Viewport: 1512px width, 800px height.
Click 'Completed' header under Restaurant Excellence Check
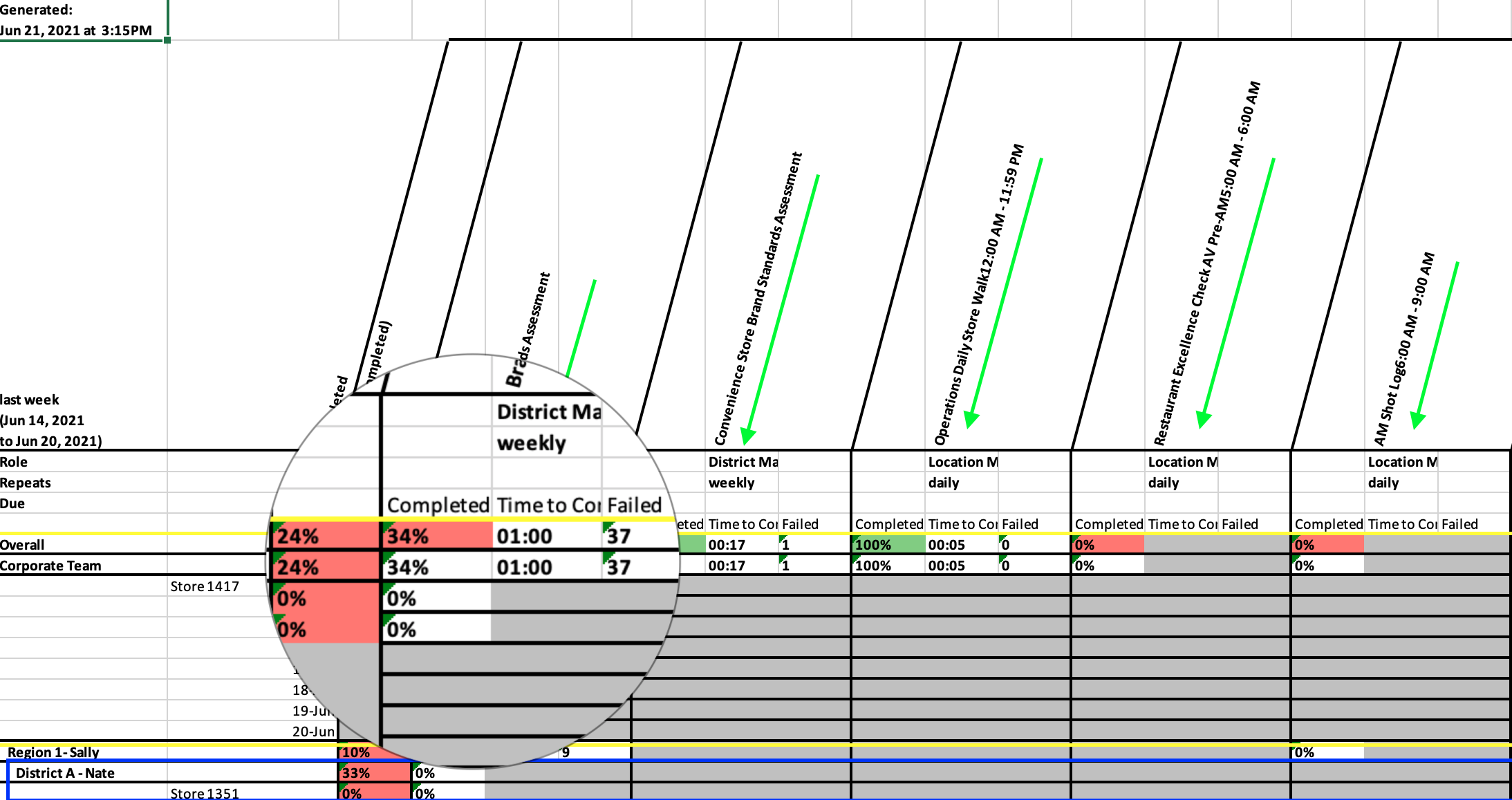[x=1108, y=524]
